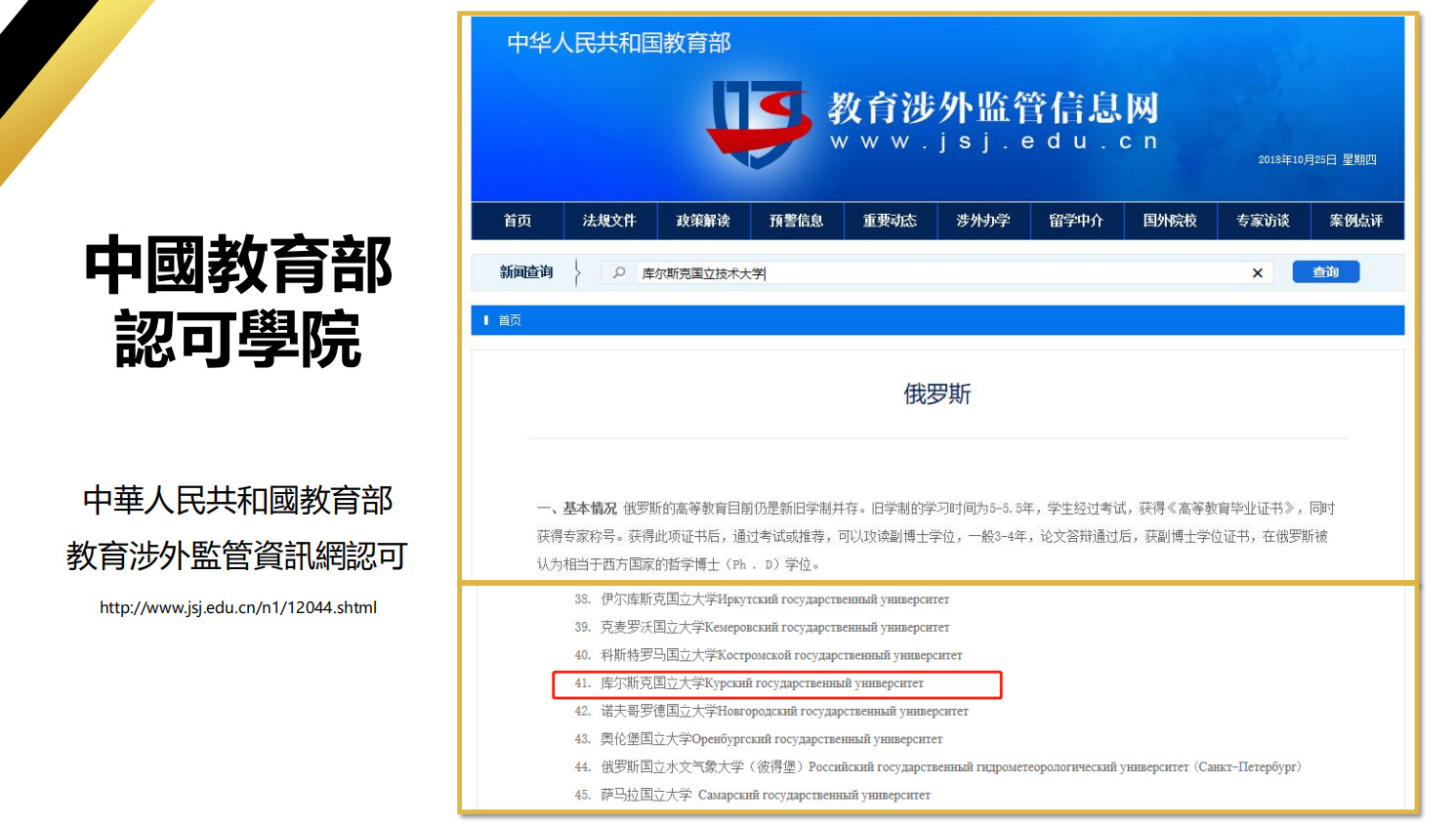The image size is (1456, 824).
Task: Select list entry 43 奥伦堡国立大学
Action: point(759,739)
